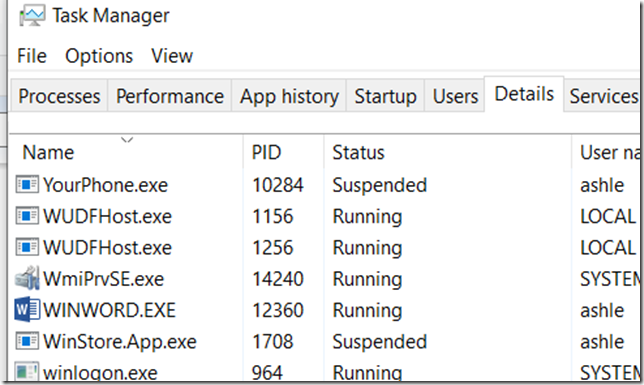
Task: Click the winlogon.exe process icon
Action: click(x=27, y=371)
